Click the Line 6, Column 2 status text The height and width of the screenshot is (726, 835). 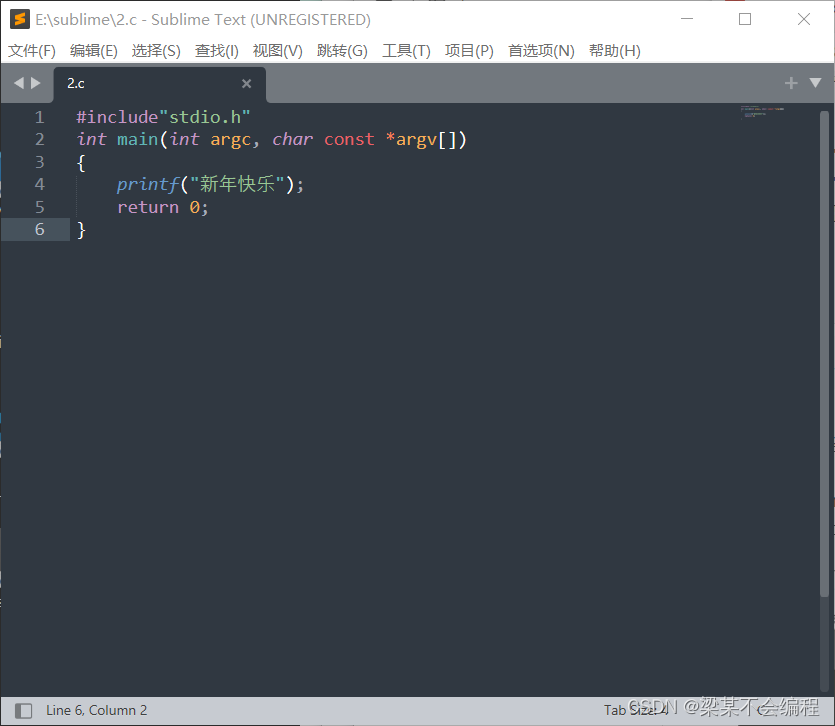pyautogui.click(x=96, y=710)
